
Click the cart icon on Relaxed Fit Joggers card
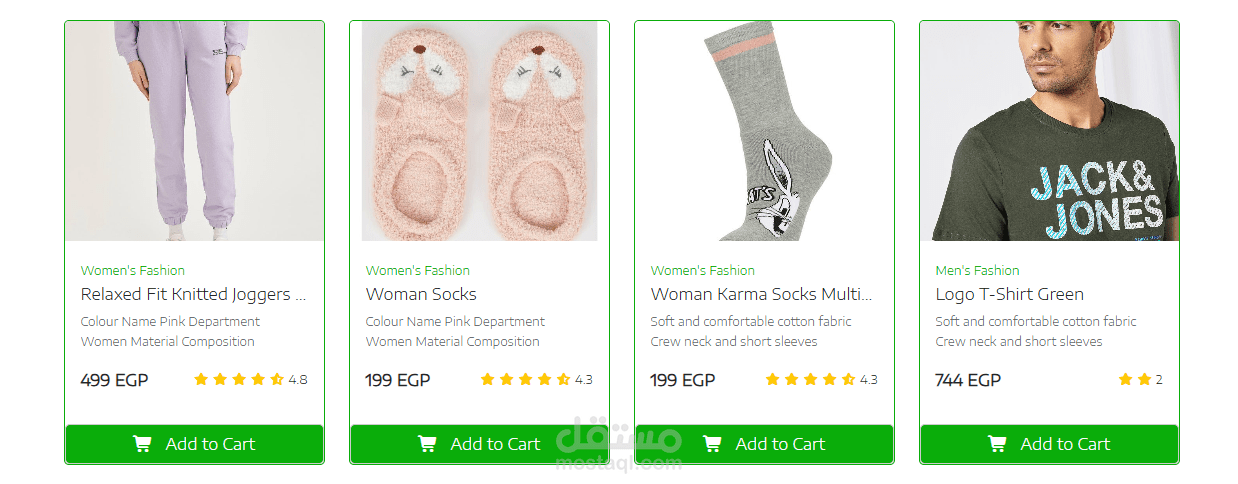(x=142, y=444)
